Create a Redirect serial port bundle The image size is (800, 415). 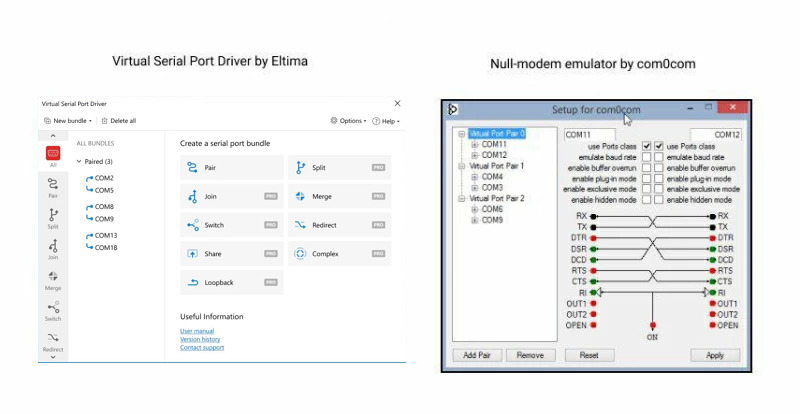point(339,225)
